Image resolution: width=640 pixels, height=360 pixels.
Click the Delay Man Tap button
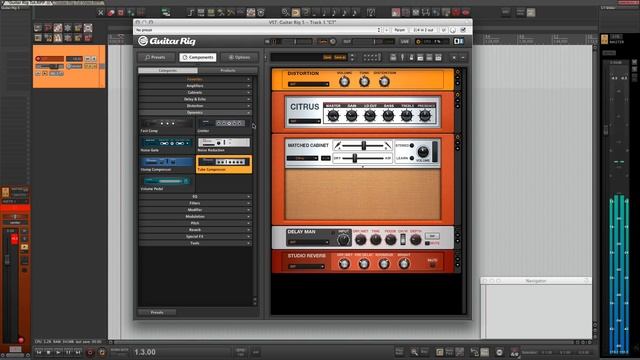(x=432, y=236)
